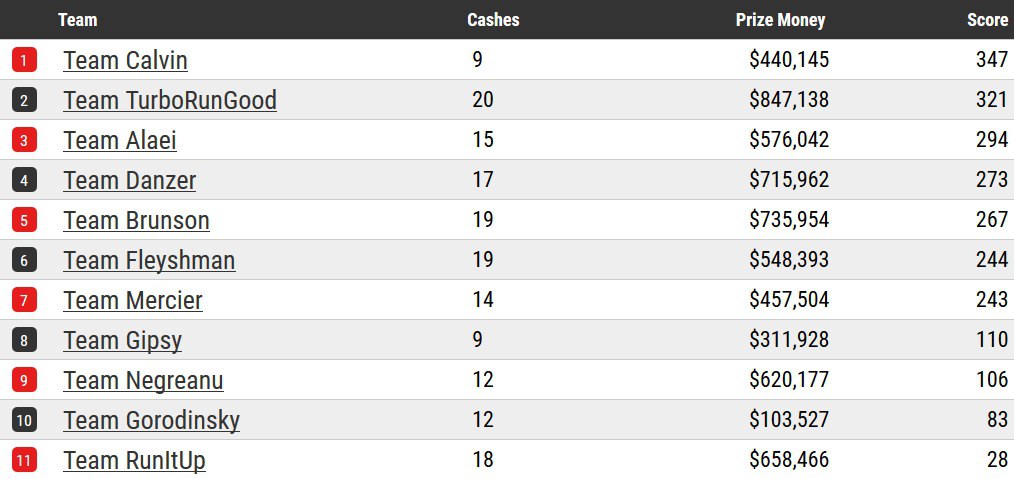The width and height of the screenshot is (1014, 479).
Task: Sort by the Score column header
Action: click(x=987, y=19)
